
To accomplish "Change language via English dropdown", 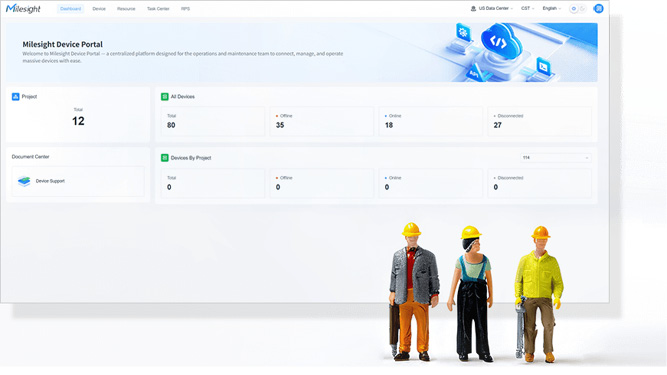I will tap(551, 8).
